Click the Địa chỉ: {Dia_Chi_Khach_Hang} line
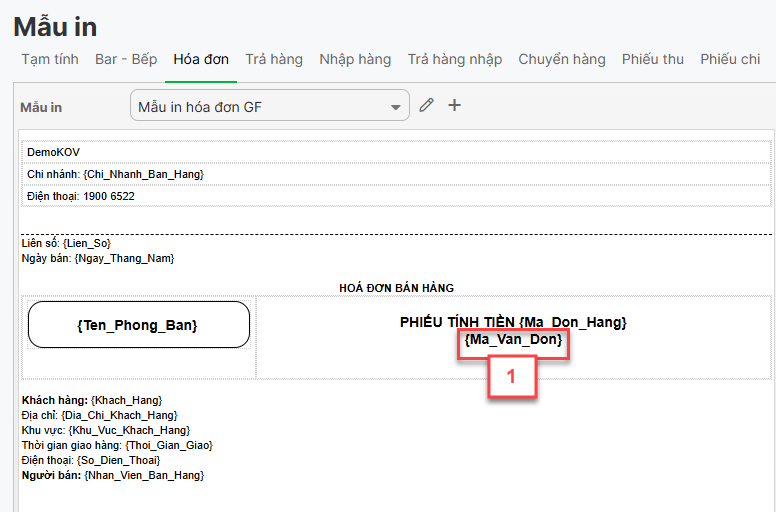Viewport: 776px width, 512px height. [99, 415]
